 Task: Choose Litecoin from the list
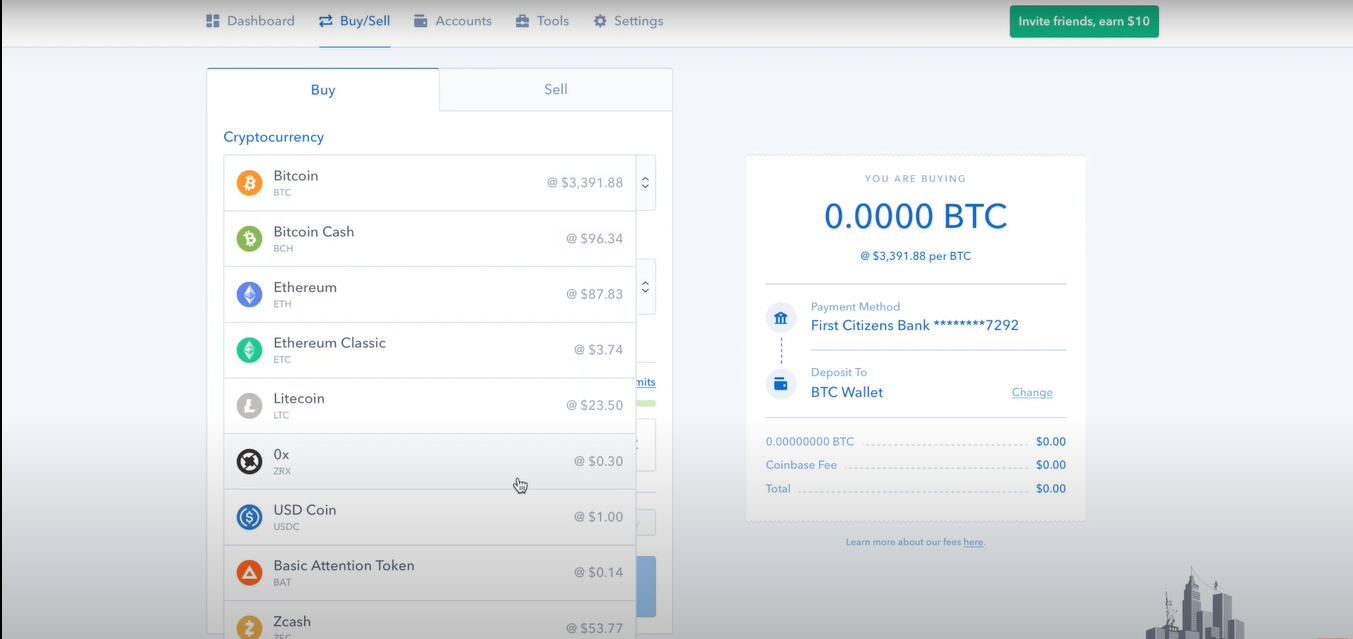point(430,406)
